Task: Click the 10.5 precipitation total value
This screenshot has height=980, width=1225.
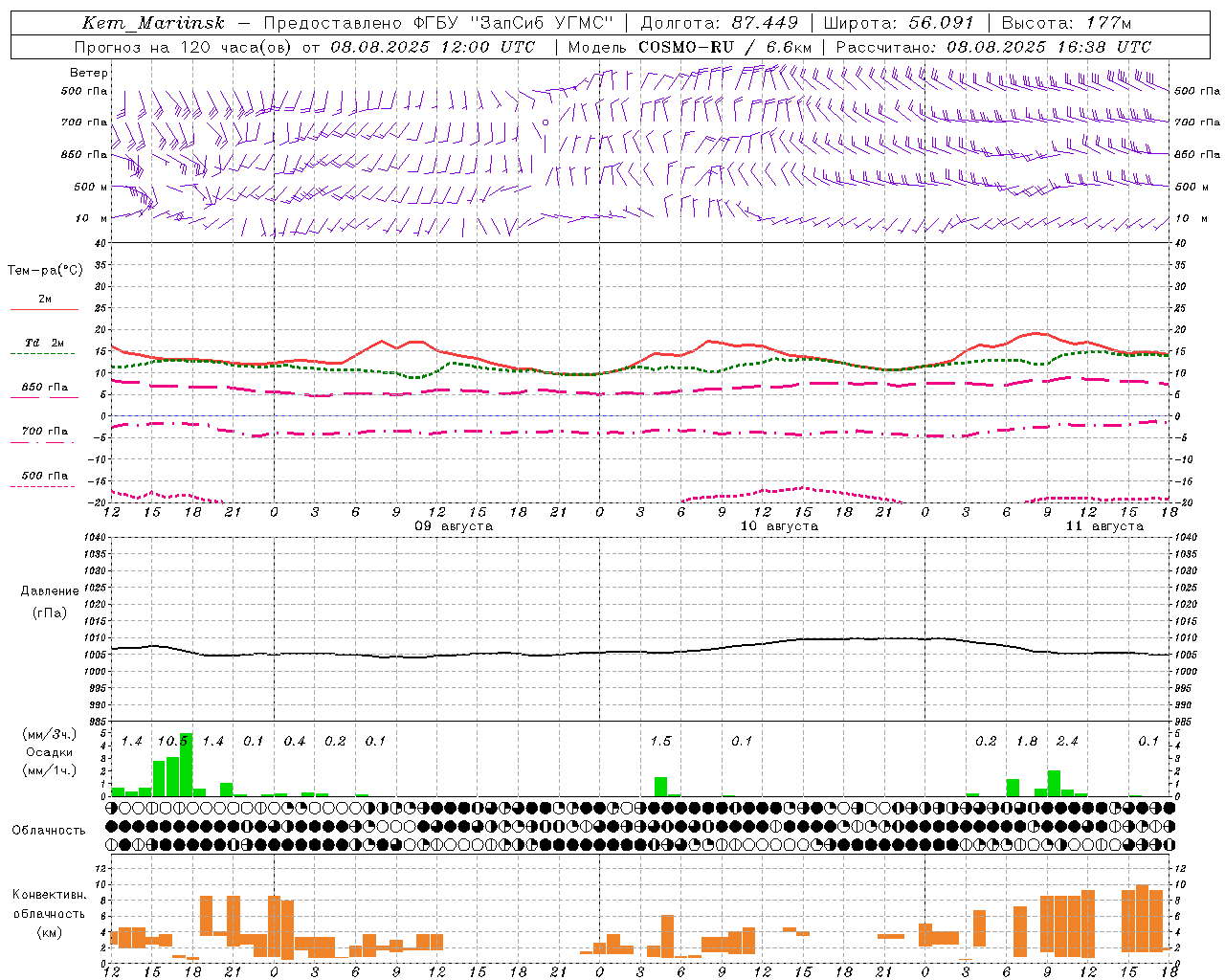Action: pos(172,742)
